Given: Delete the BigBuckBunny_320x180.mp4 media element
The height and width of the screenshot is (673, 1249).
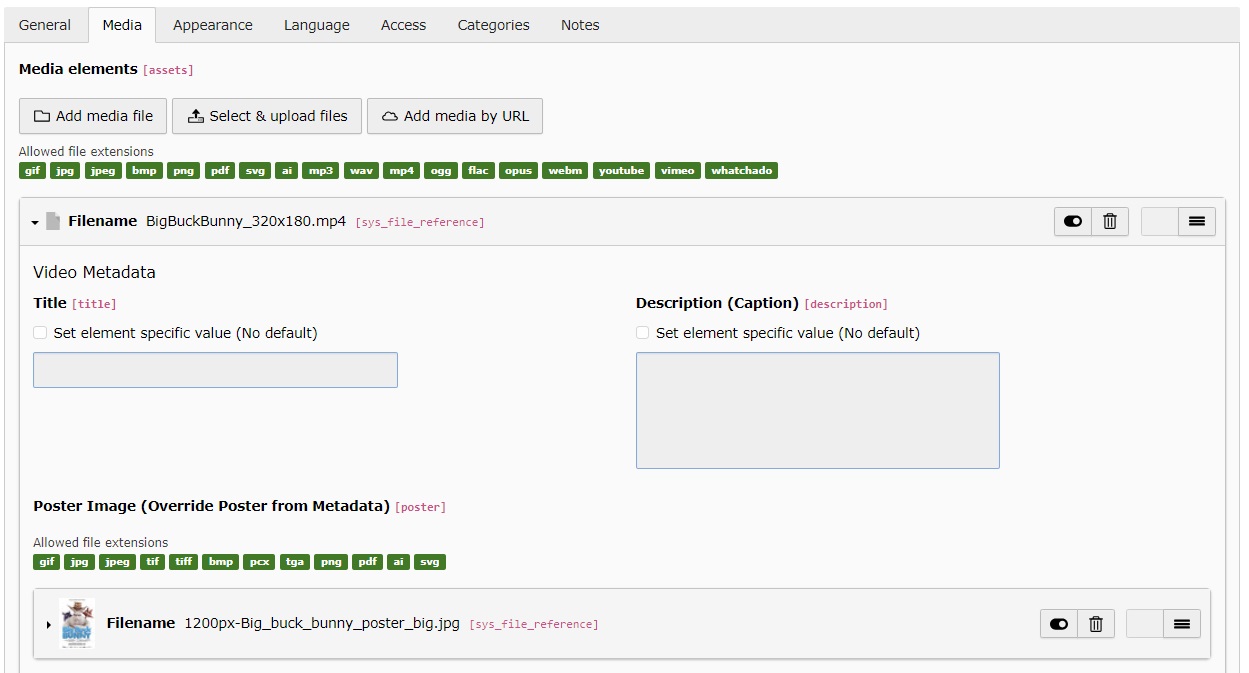Looking at the screenshot, I should (x=1109, y=222).
